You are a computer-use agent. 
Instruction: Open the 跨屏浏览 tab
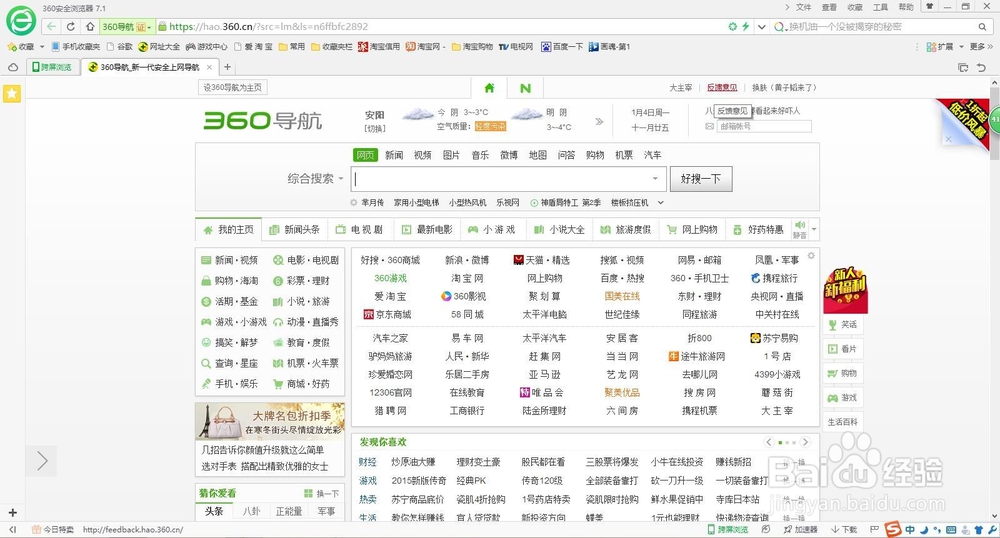click(x=52, y=67)
